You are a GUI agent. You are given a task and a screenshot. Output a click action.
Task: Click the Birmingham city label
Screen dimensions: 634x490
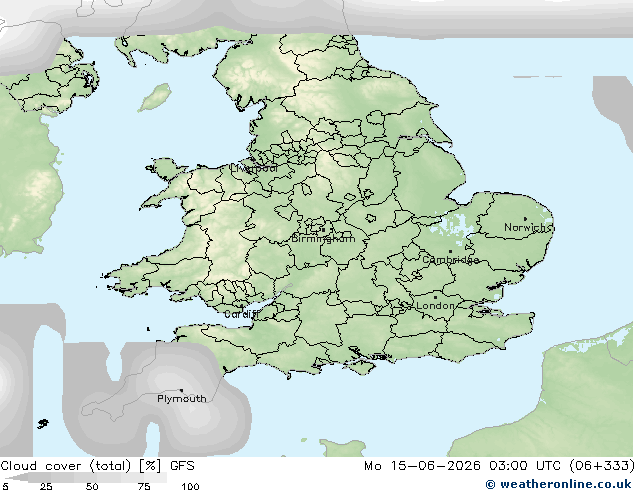tap(323, 239)
